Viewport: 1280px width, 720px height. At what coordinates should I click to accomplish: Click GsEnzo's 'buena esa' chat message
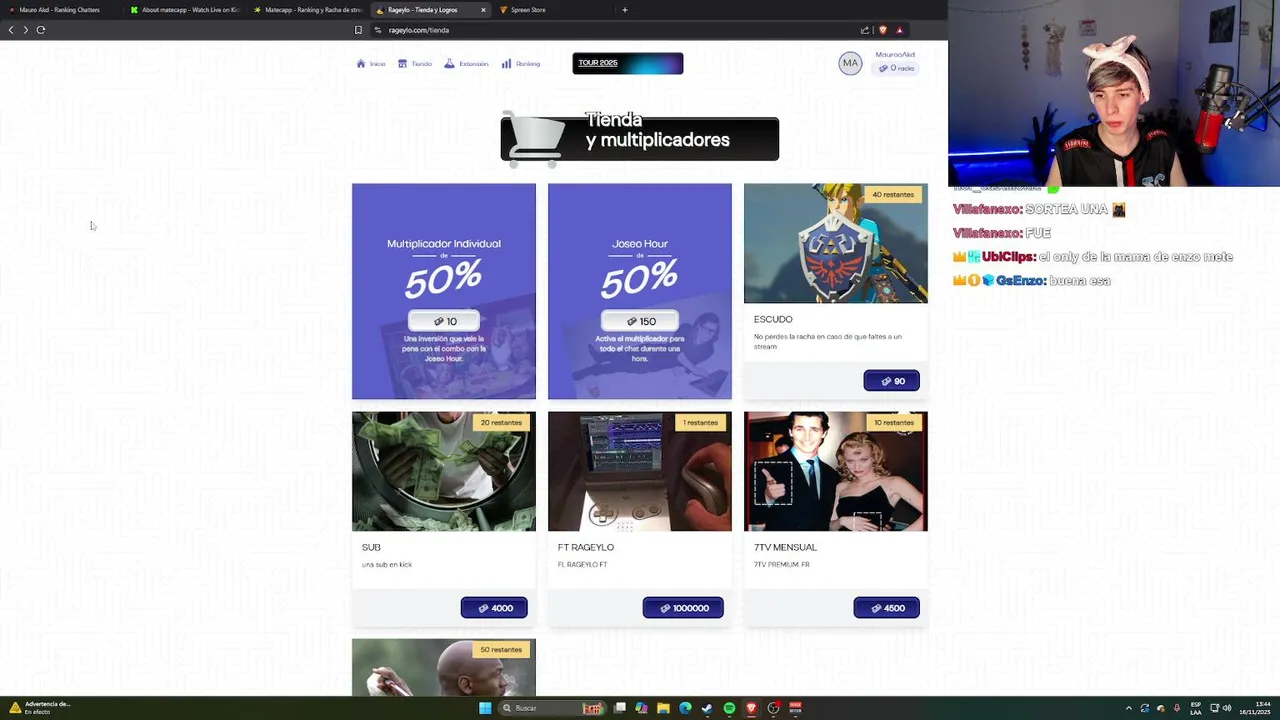(x=1032, y=281)
